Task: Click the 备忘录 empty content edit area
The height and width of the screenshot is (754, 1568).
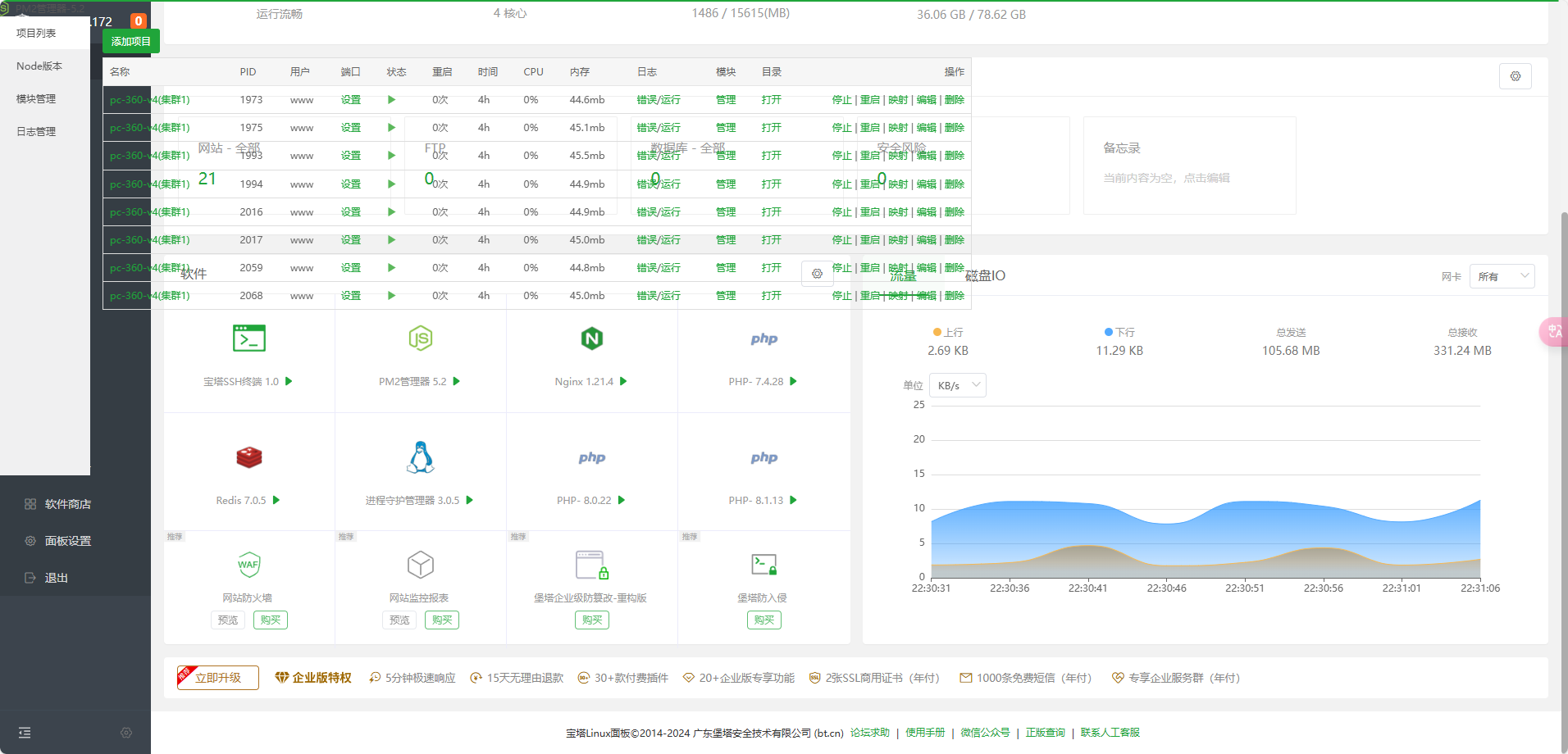Action: (1166, 178)
